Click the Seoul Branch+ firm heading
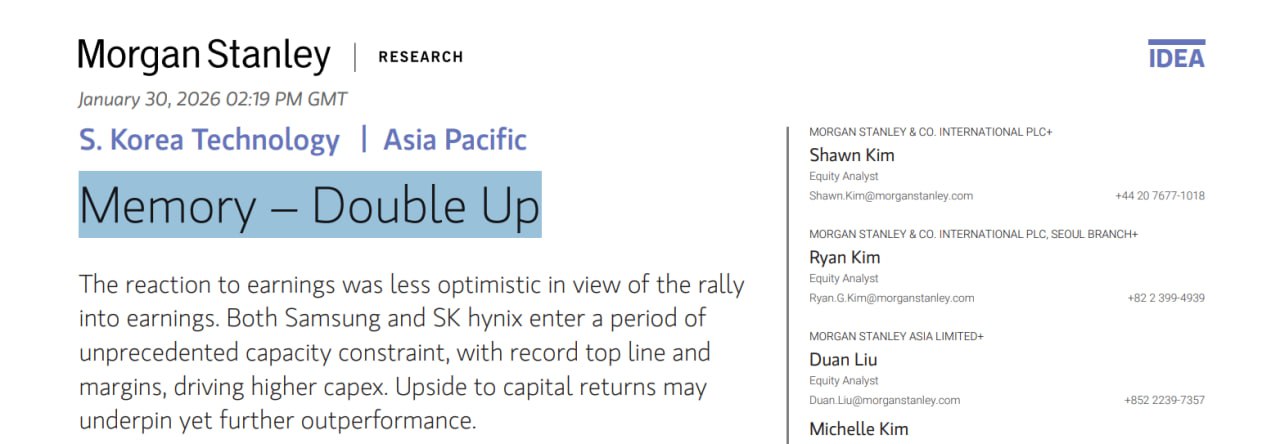 click(973, 234)
